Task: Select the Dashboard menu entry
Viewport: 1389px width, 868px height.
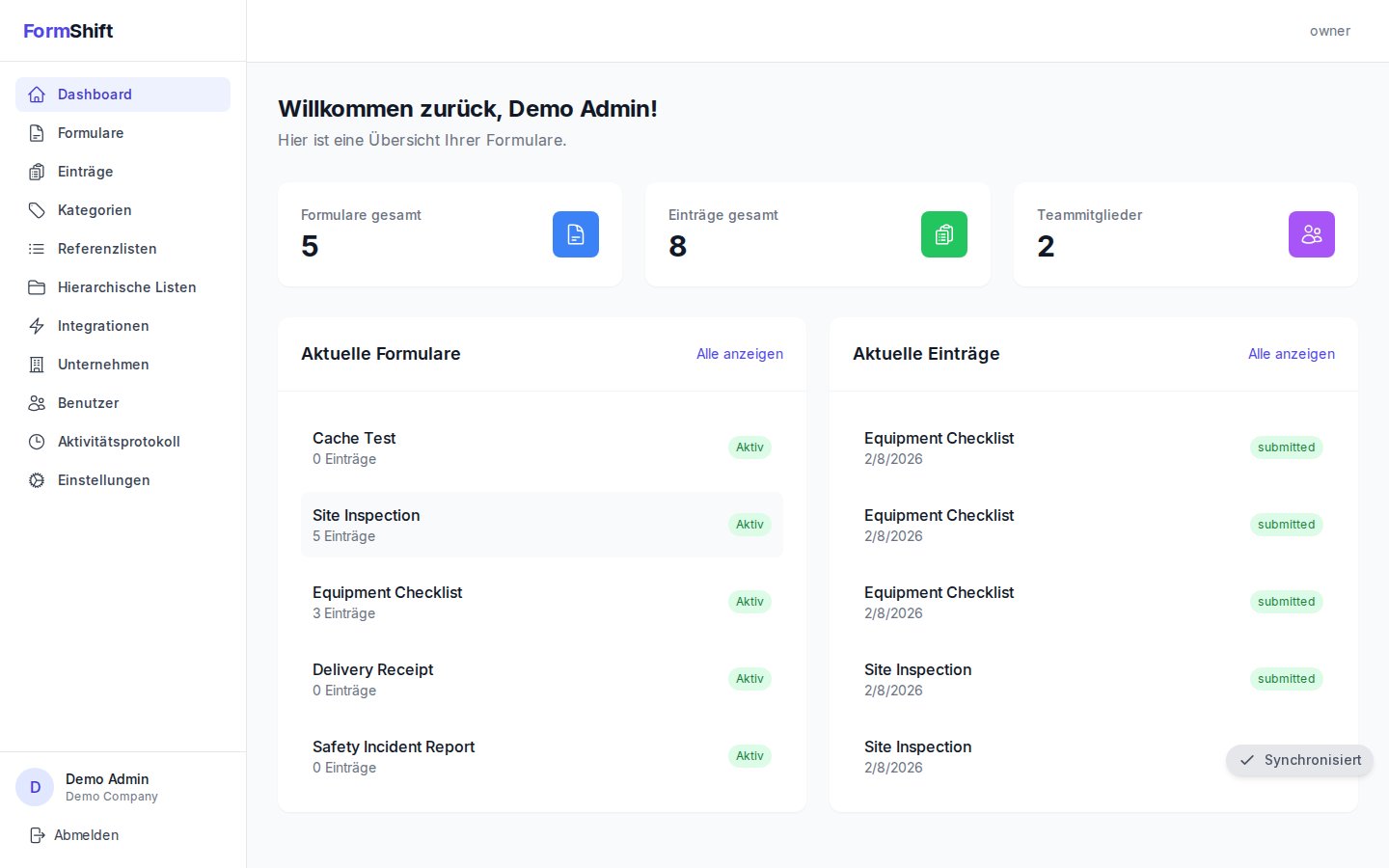Action: pyautogui.click(x=95, y=95)
